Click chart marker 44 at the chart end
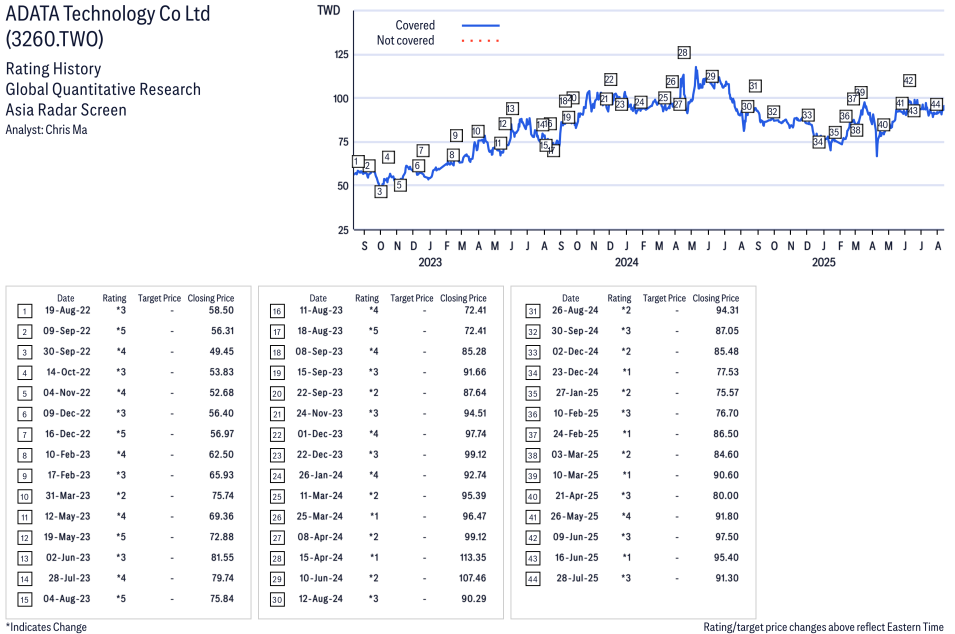 click(x=936, y=104)
